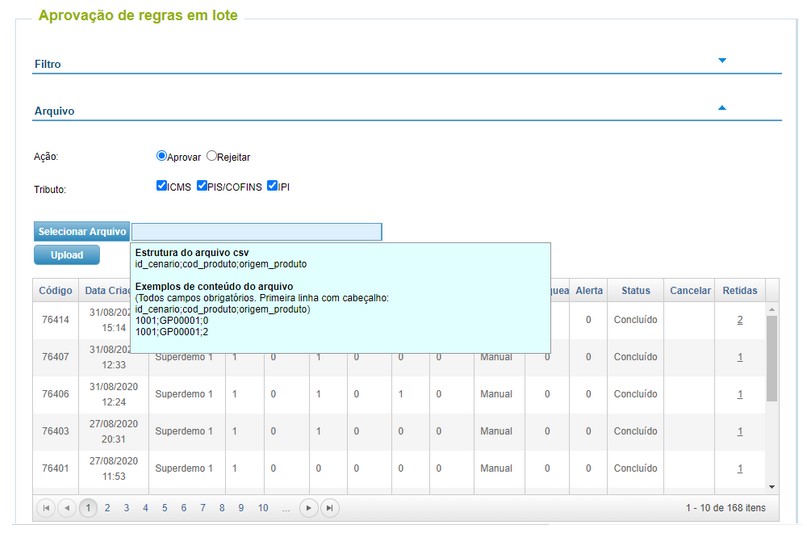807x537 pixels.
Task: Open Retidas link for record 76414
Action: point(740,320)
